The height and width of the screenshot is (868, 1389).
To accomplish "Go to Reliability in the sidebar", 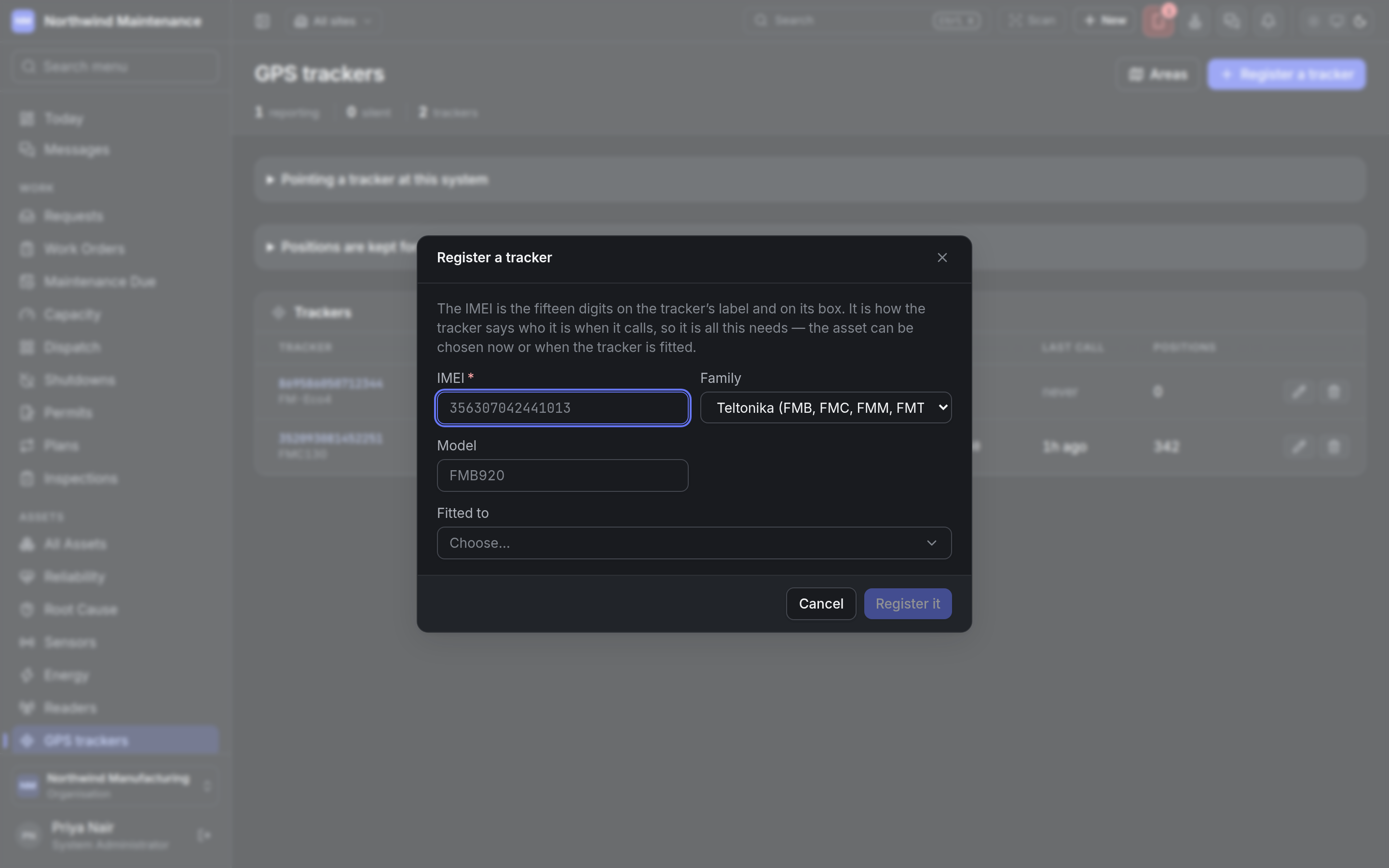I will (x=115, y=577).
